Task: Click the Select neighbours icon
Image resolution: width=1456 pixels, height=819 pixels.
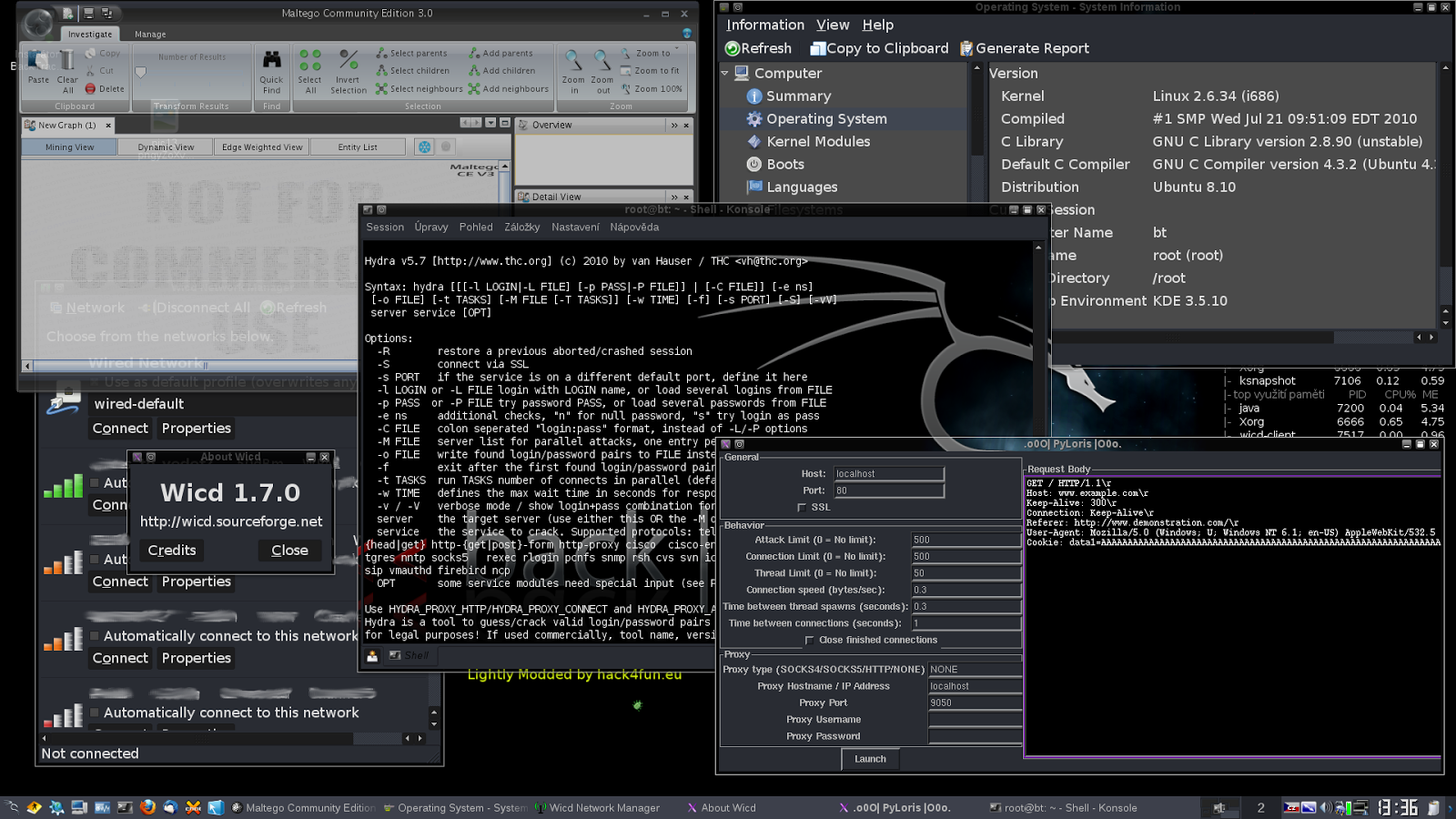Action: 382,88
